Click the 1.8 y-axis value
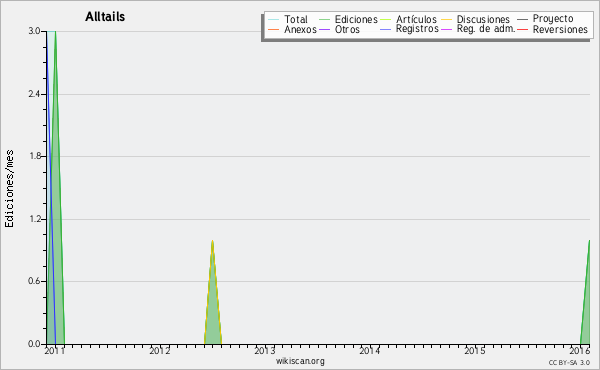The width and height of the screenshot is (600, 370). pyautogui.click(x=34, y=156)
